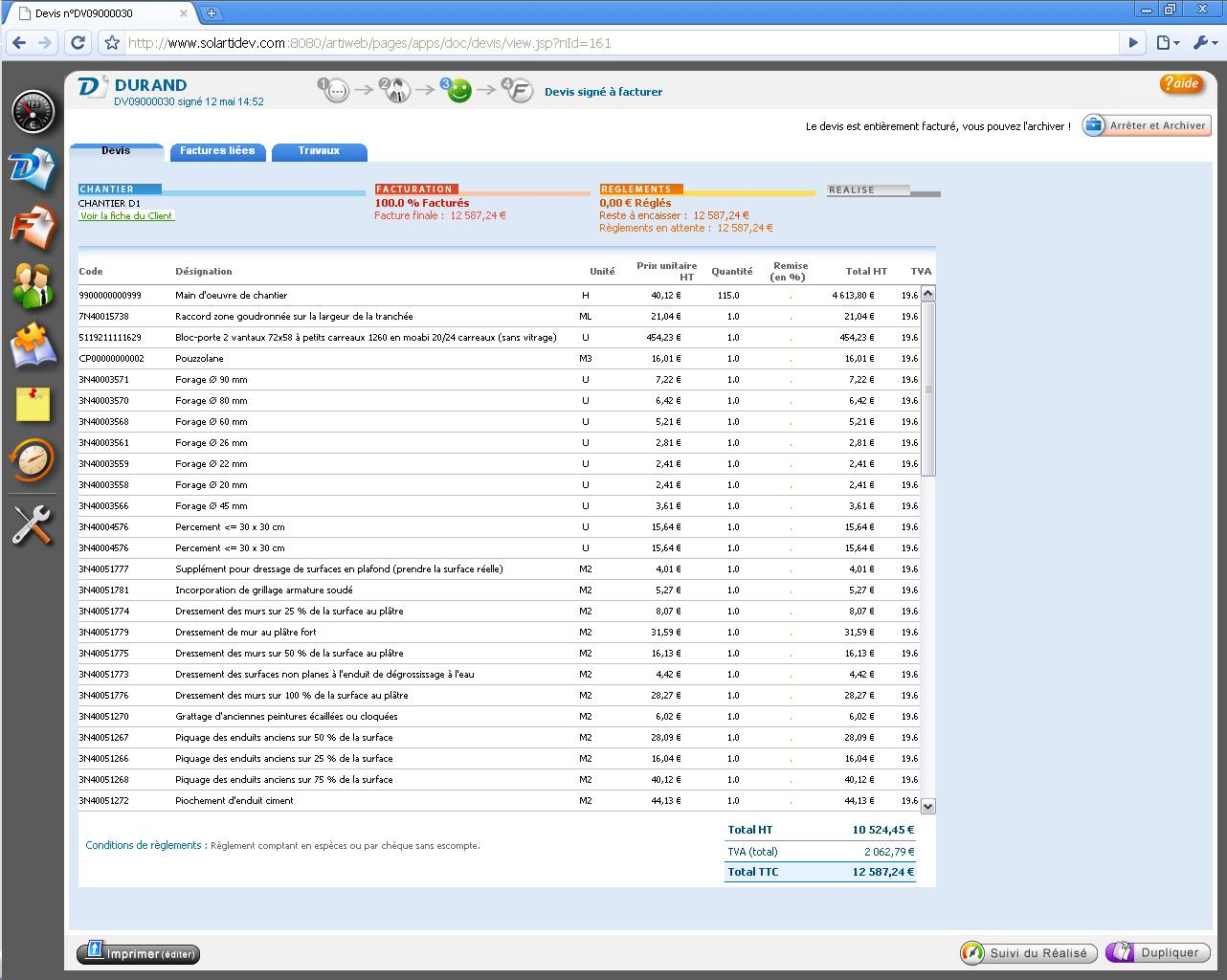Click the table scrollbar thumb

(927, 389)
